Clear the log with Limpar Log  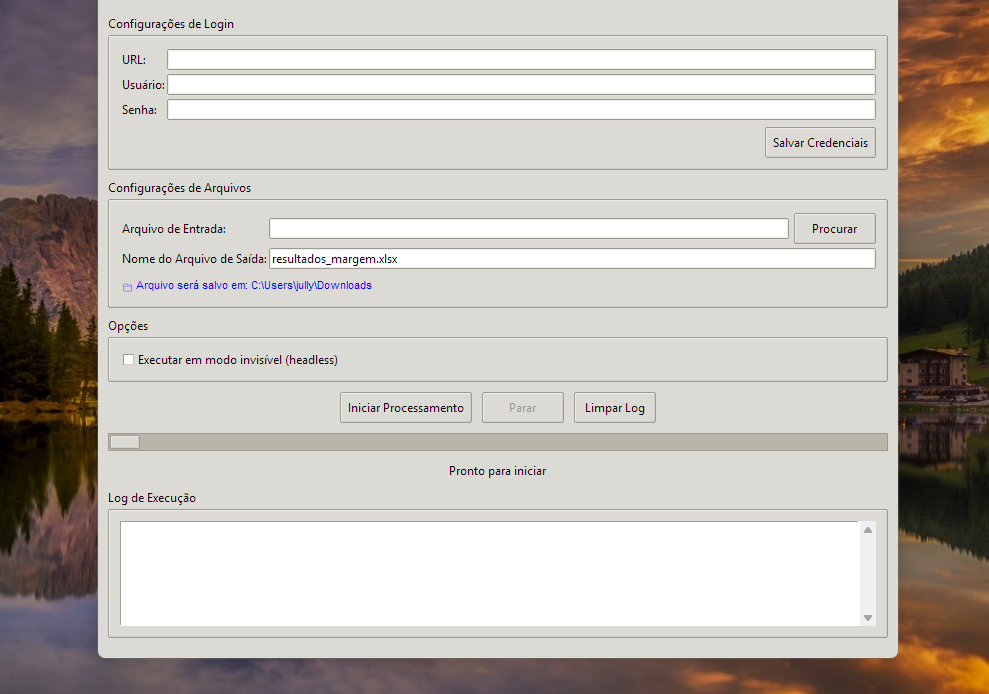click(x=614, y=408)
